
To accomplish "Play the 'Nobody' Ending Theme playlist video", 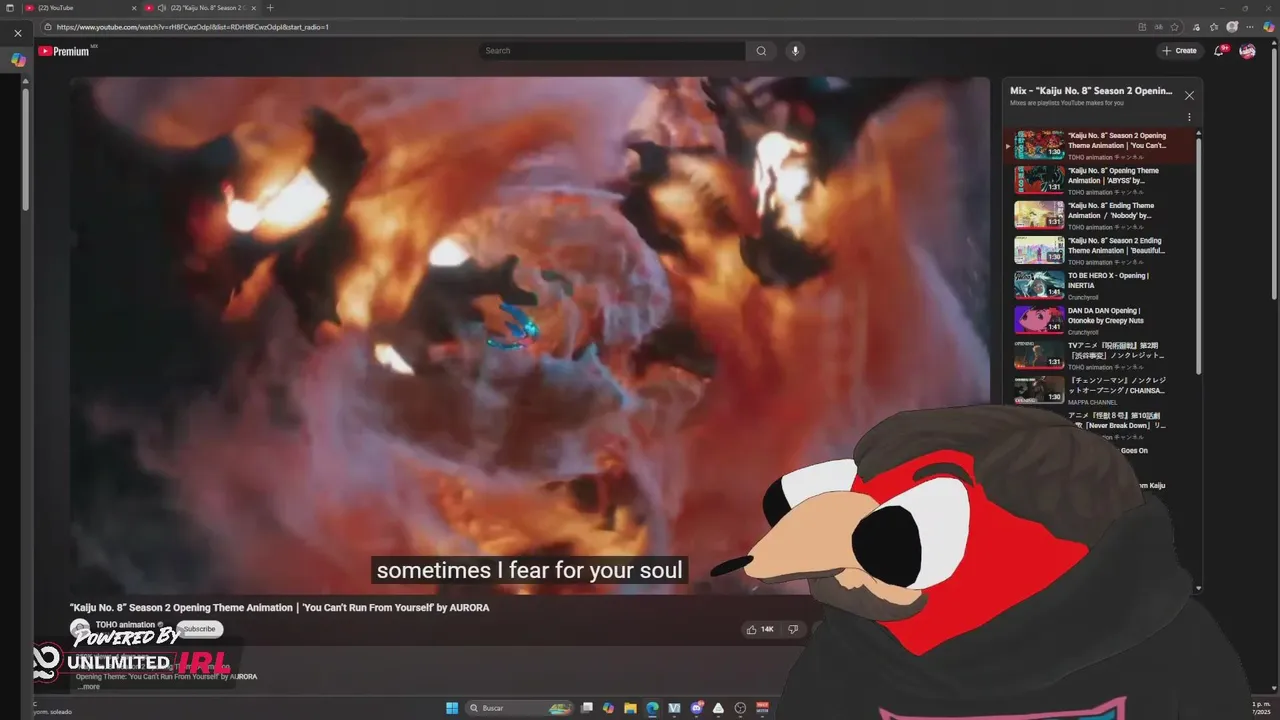I will point(1098,215).
